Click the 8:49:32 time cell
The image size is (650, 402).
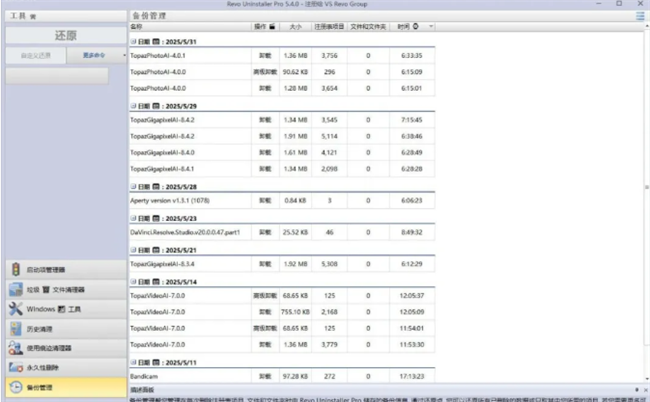(x=412, y=232)
